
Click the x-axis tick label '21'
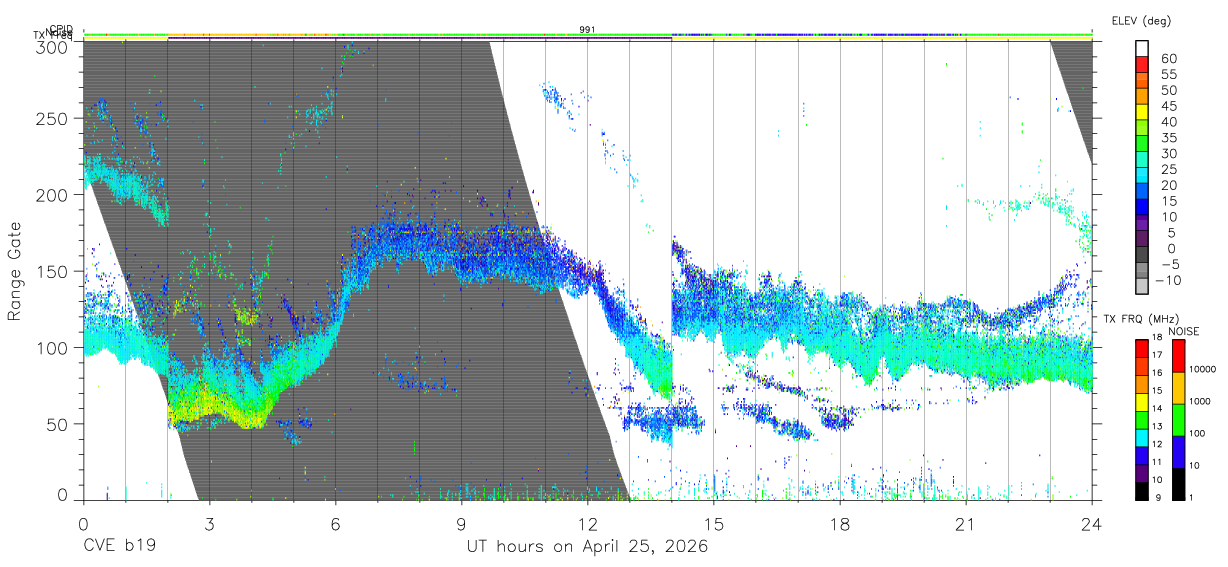pos(966,524)
